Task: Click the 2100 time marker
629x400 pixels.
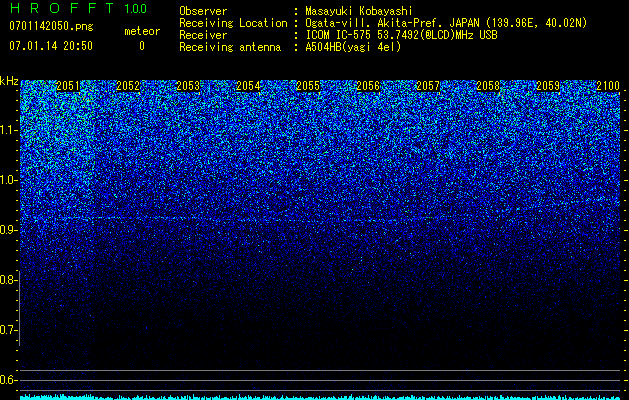Action: [x=608, y=86]
